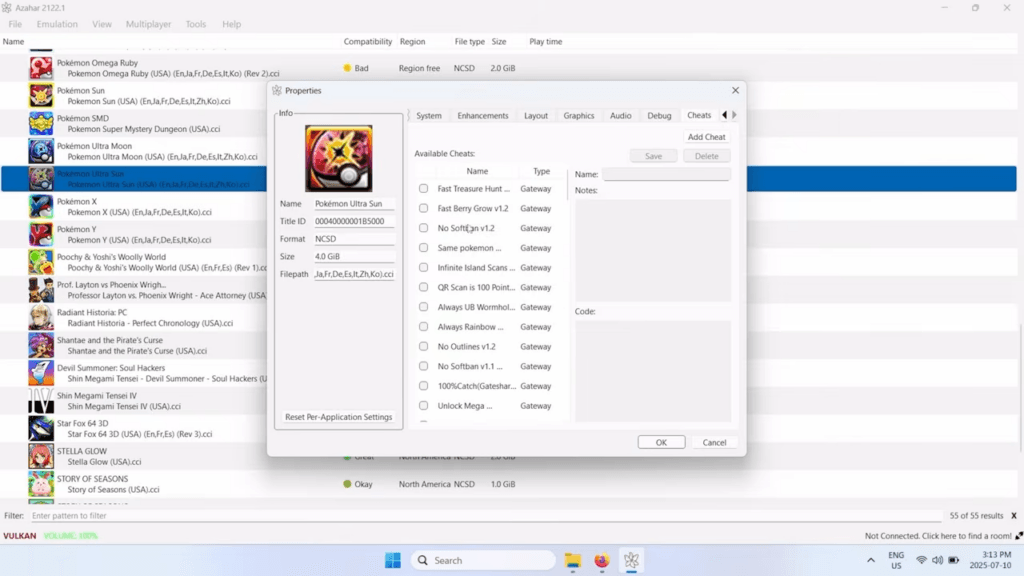Click the Pokémon SMD game icon
Viewport: 1024px width, 576px height.
tap(40, 123)
